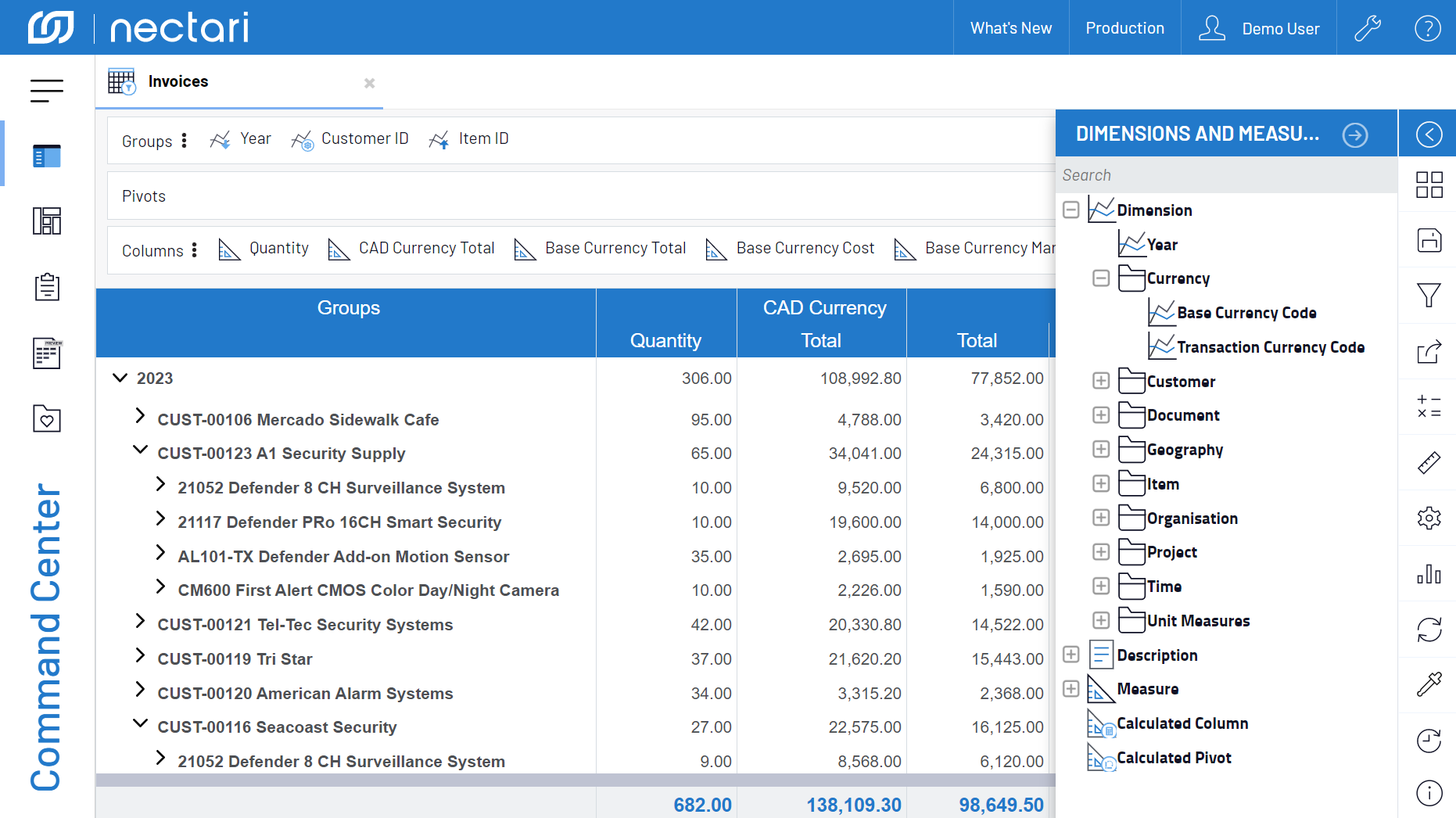Open the What's New menu item
Viewport: 1456px width, 818px height.
tap(1010, 28)
